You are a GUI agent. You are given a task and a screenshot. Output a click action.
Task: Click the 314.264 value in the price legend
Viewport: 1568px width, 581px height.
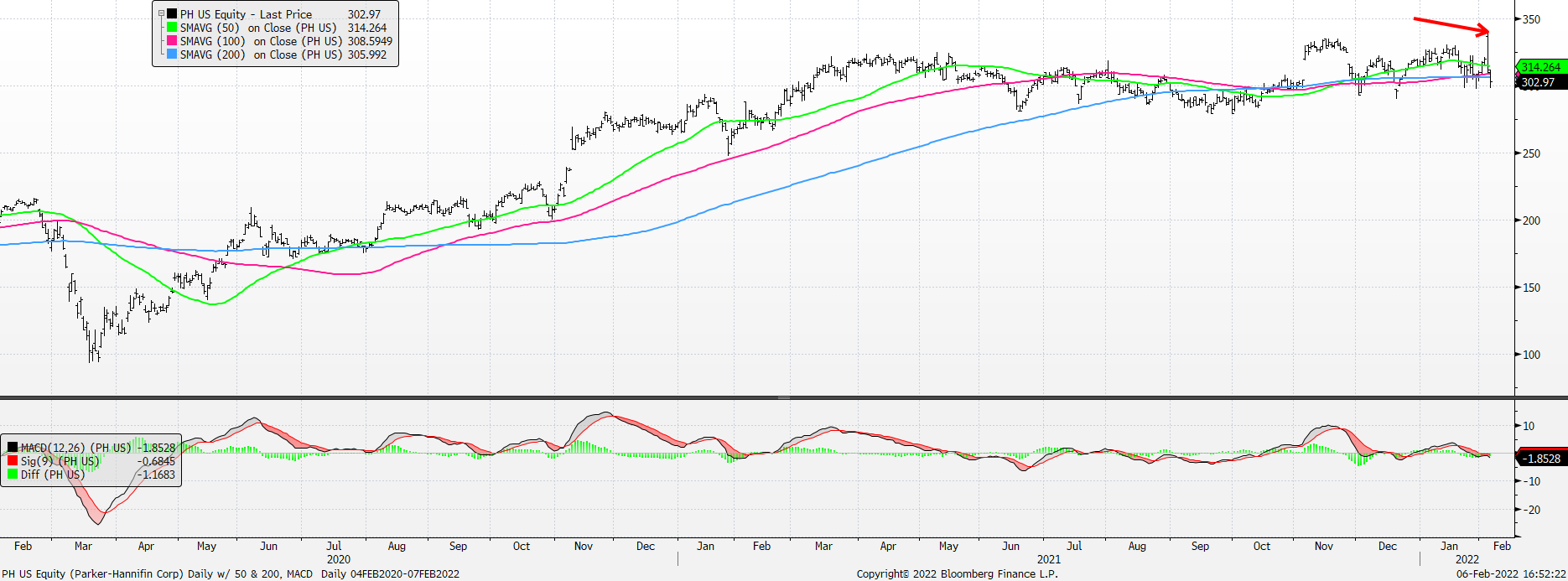367,28
